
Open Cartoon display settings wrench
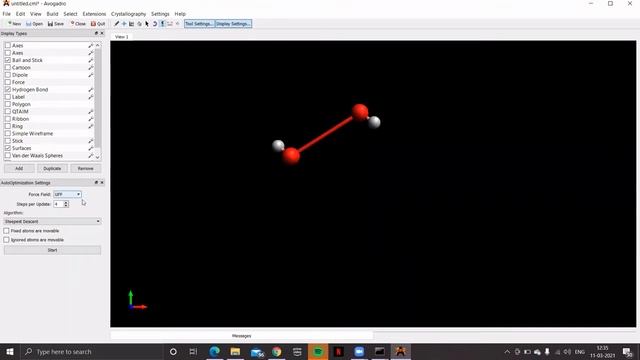tap(91, 68)
